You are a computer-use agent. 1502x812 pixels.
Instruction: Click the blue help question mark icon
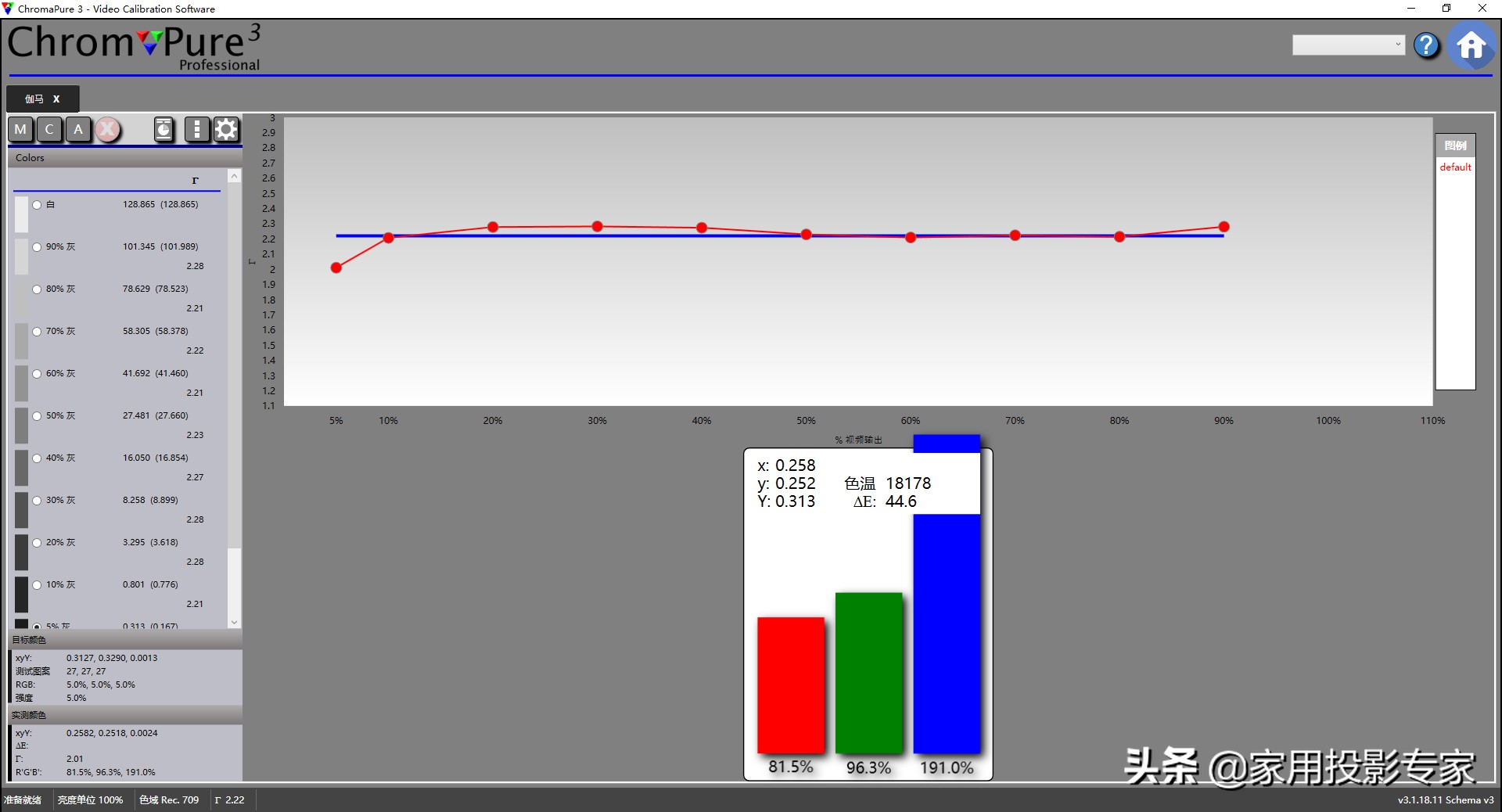pos(1426,45)
